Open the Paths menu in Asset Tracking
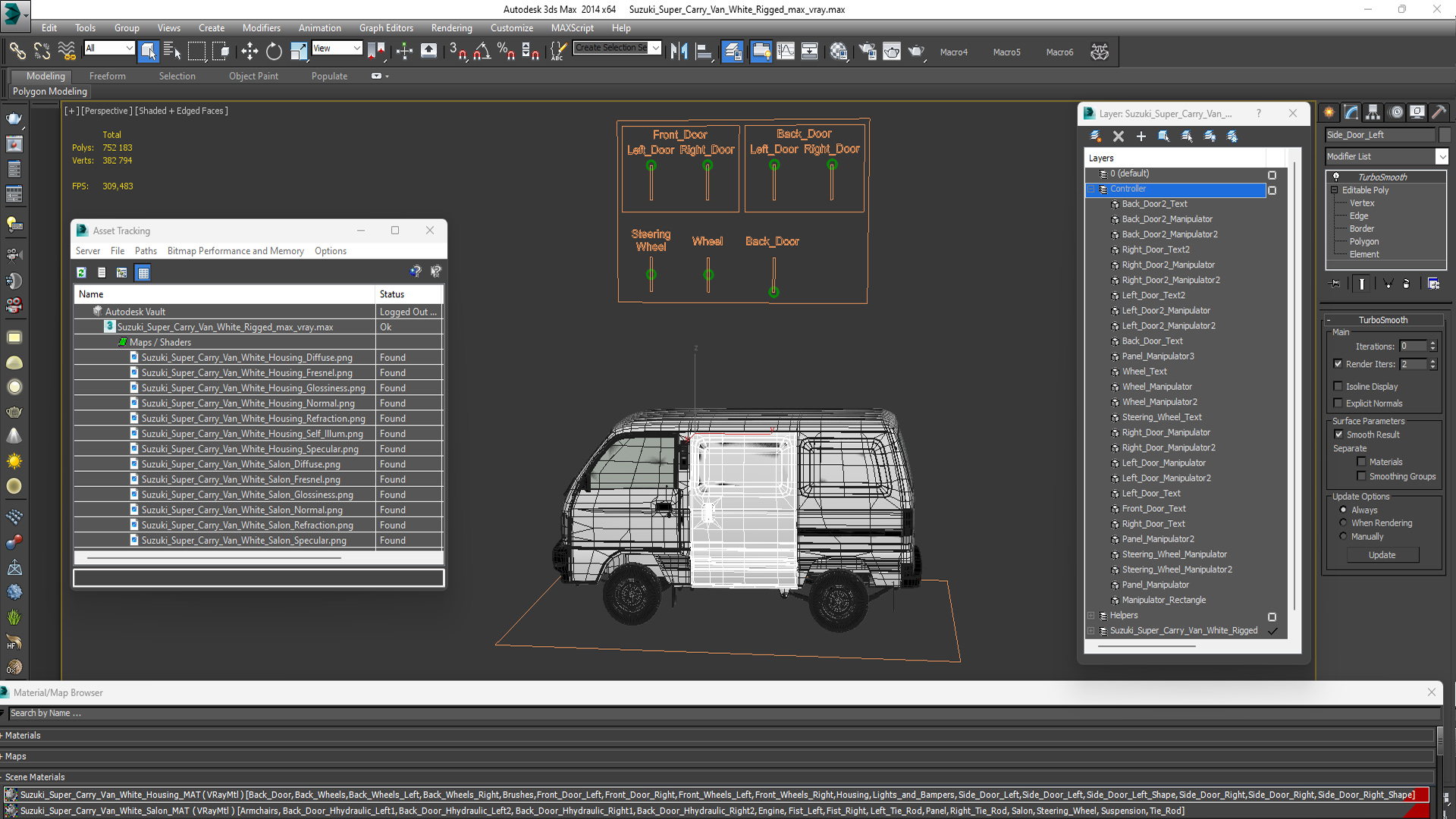The height and width of the screenshot is (819, 1456). [146, 251]
